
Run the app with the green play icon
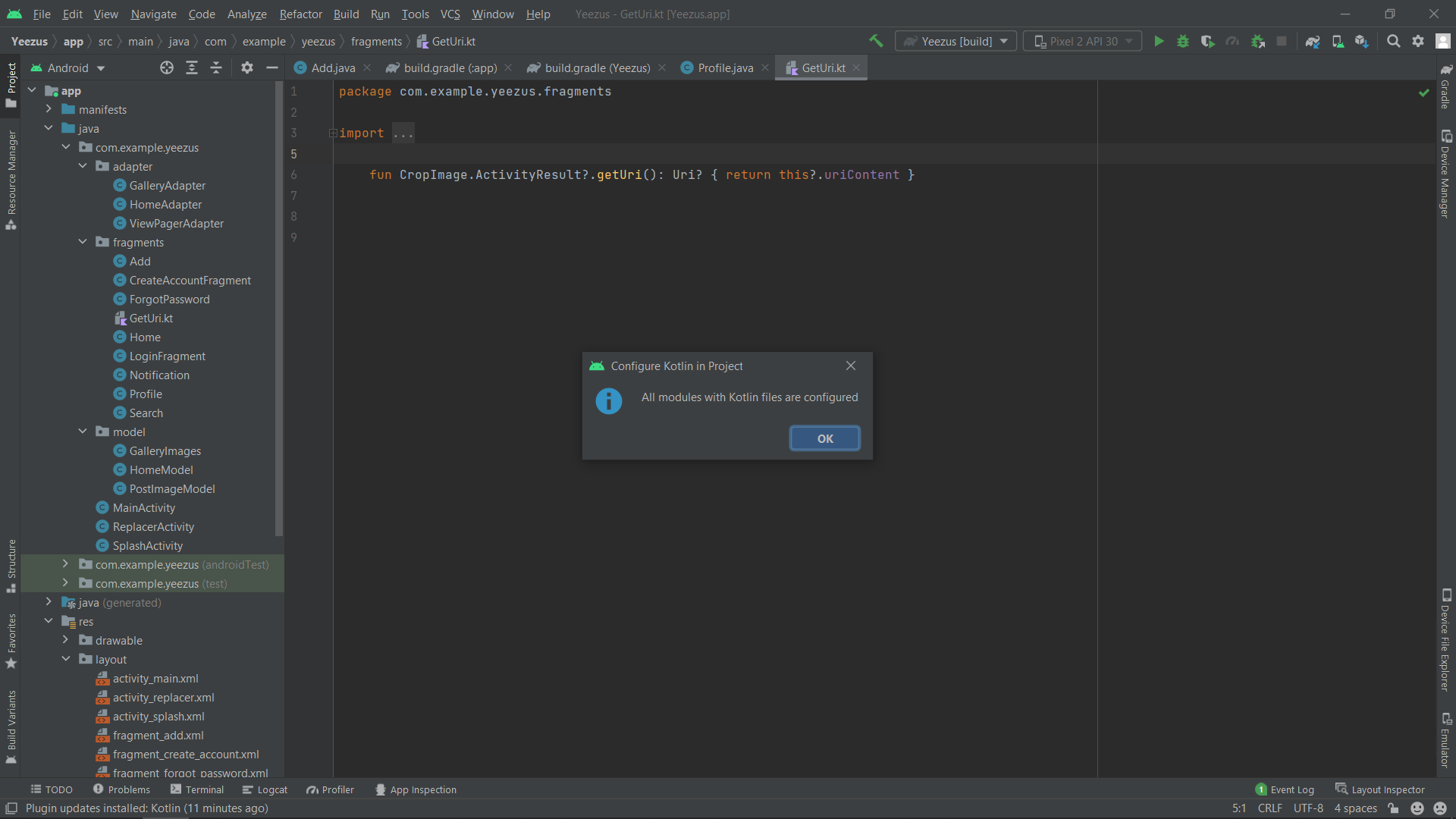1159,41
